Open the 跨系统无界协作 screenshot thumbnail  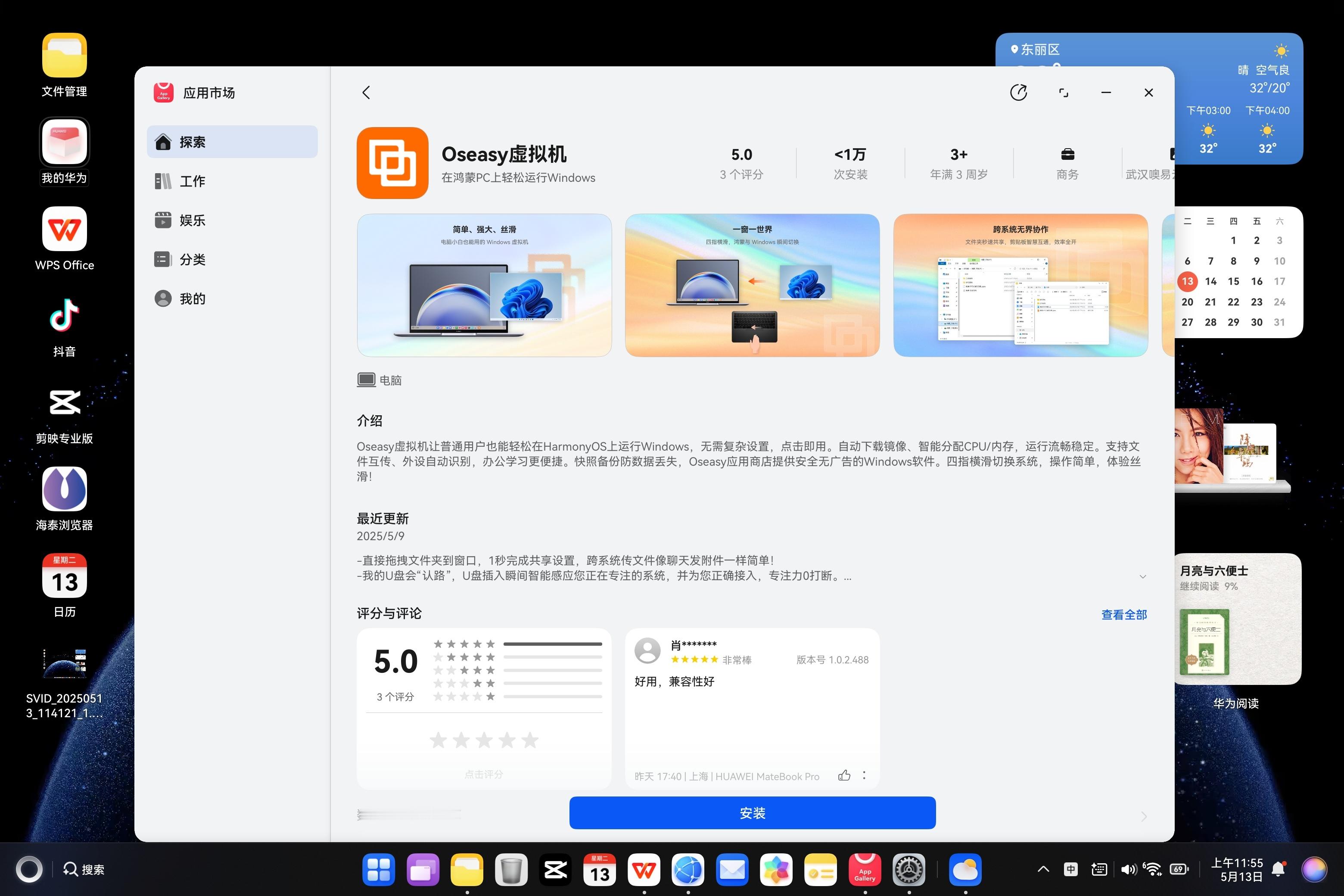pos(1020,285)
